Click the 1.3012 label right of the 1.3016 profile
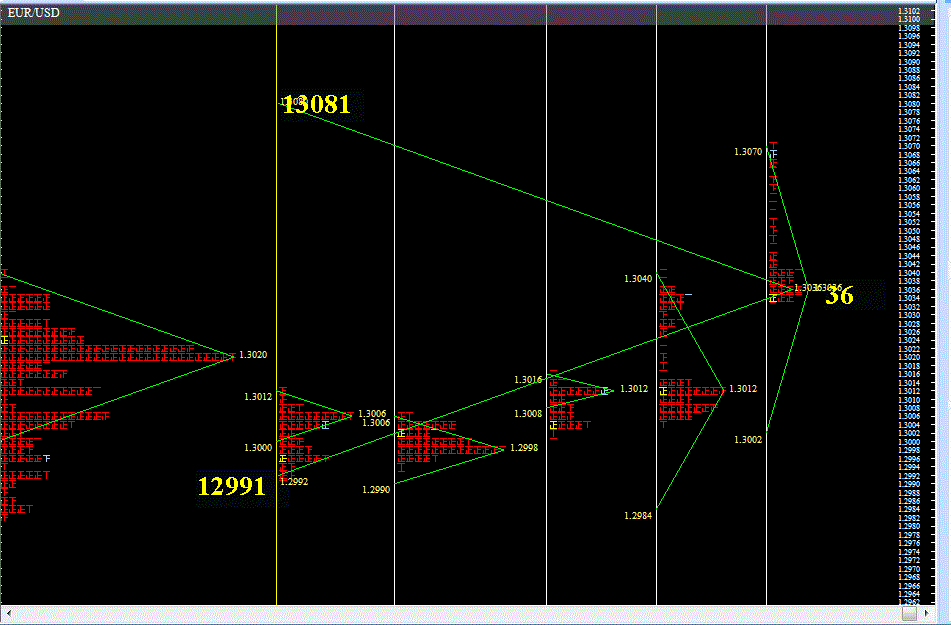 coord(634,389)
